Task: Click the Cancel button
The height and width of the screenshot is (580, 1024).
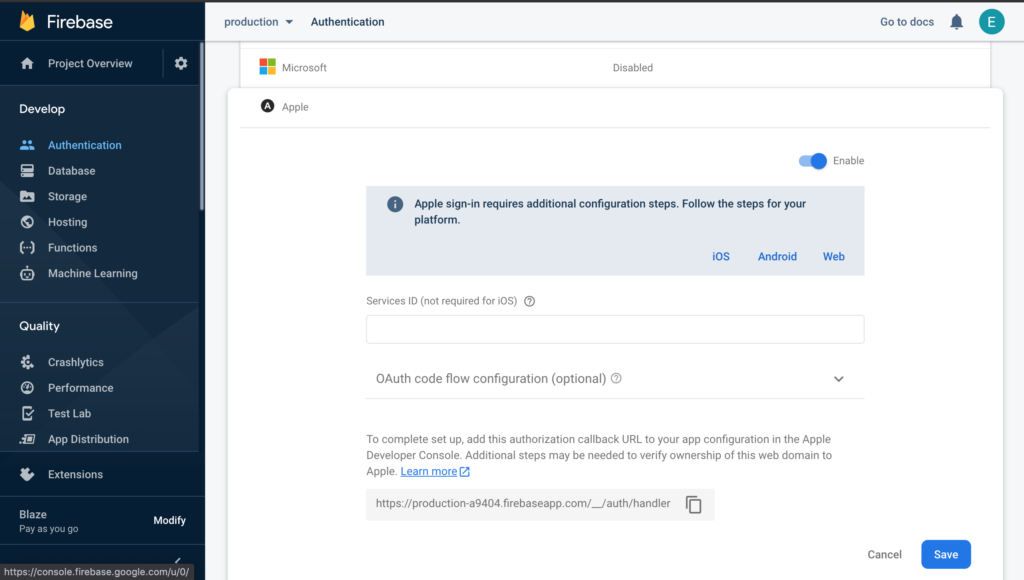Action: pos(884,554)
